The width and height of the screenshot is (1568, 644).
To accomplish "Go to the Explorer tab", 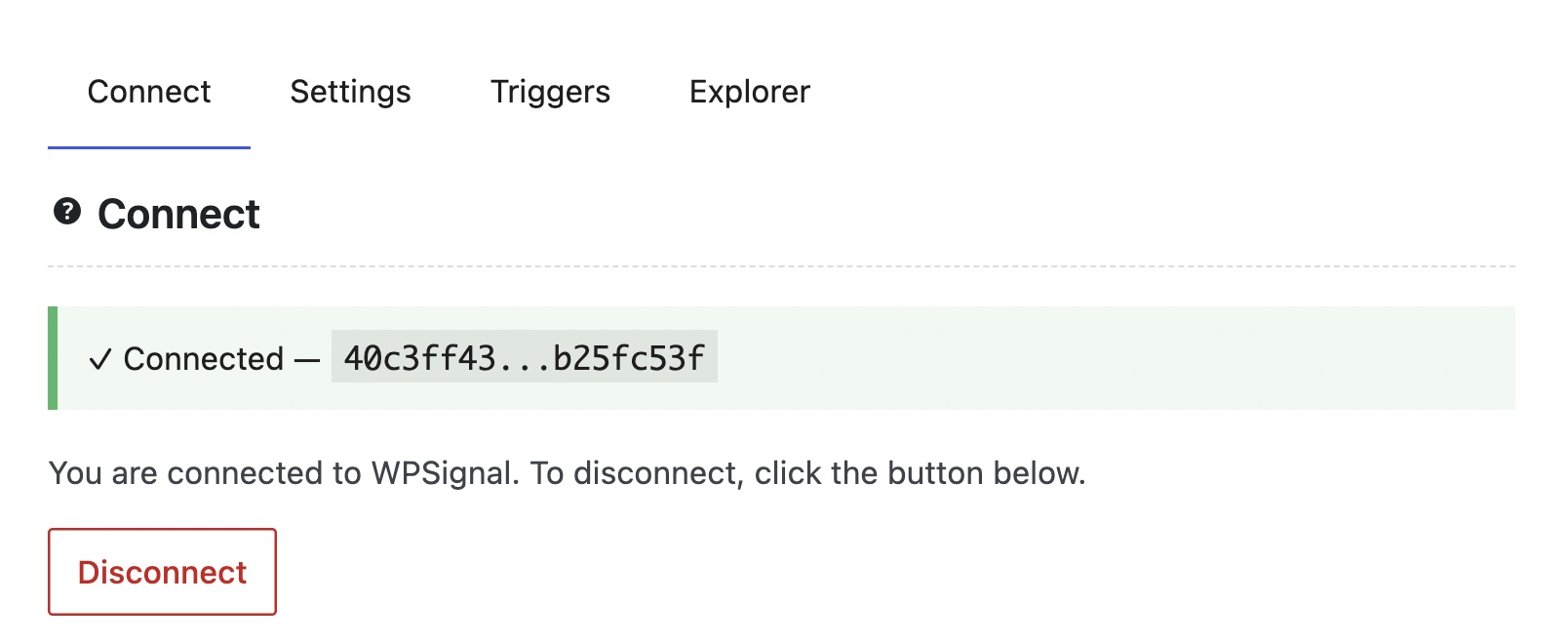I will (x=750, y=92).
